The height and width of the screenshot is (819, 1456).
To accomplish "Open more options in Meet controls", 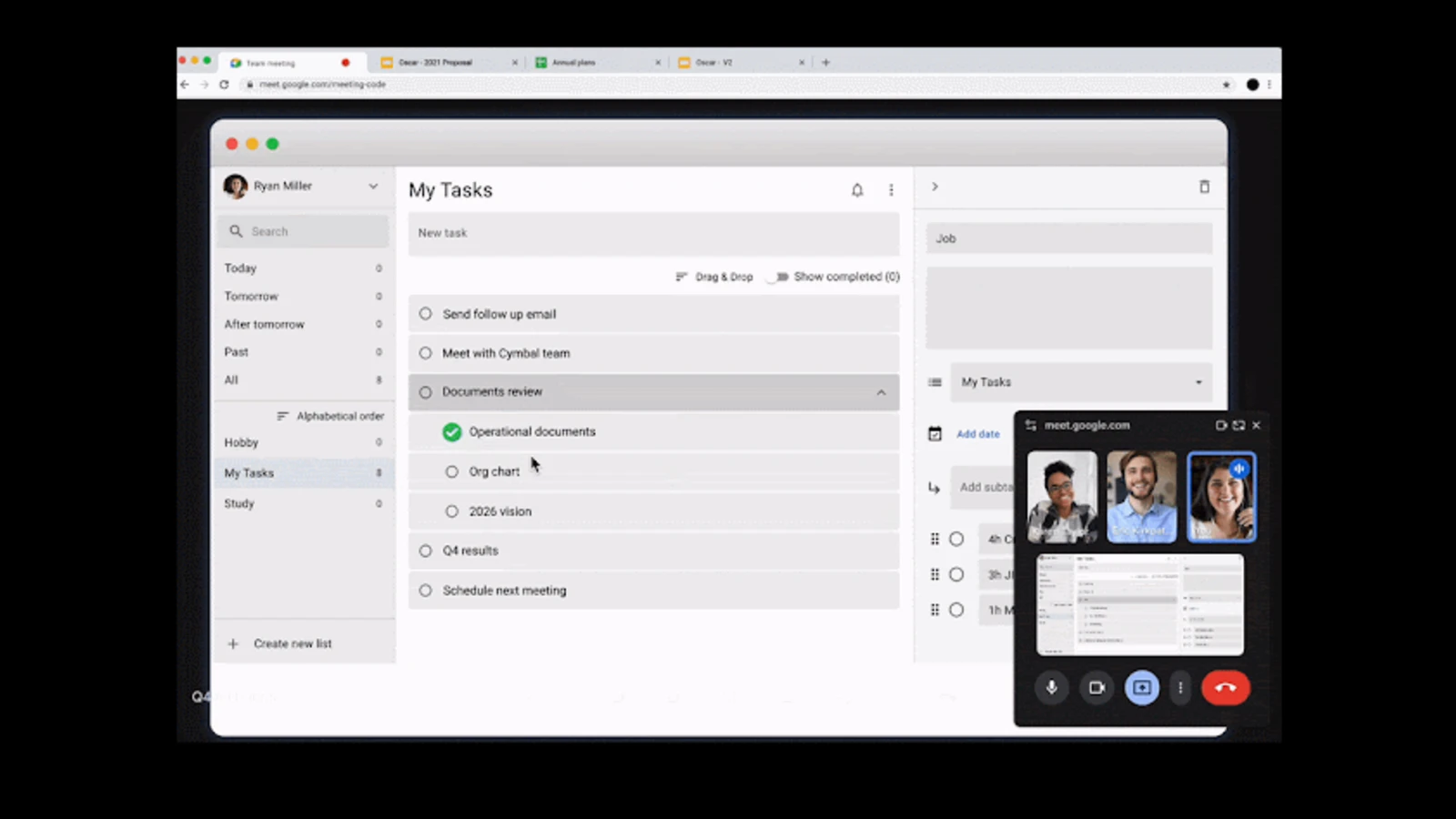I will (x=1180, y=688).
